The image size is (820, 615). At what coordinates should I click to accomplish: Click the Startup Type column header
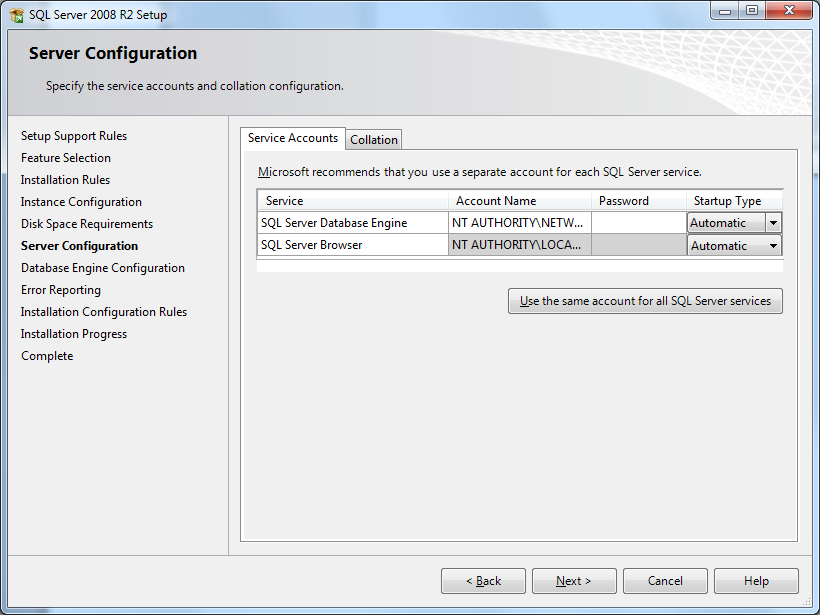tap(734, 201)
